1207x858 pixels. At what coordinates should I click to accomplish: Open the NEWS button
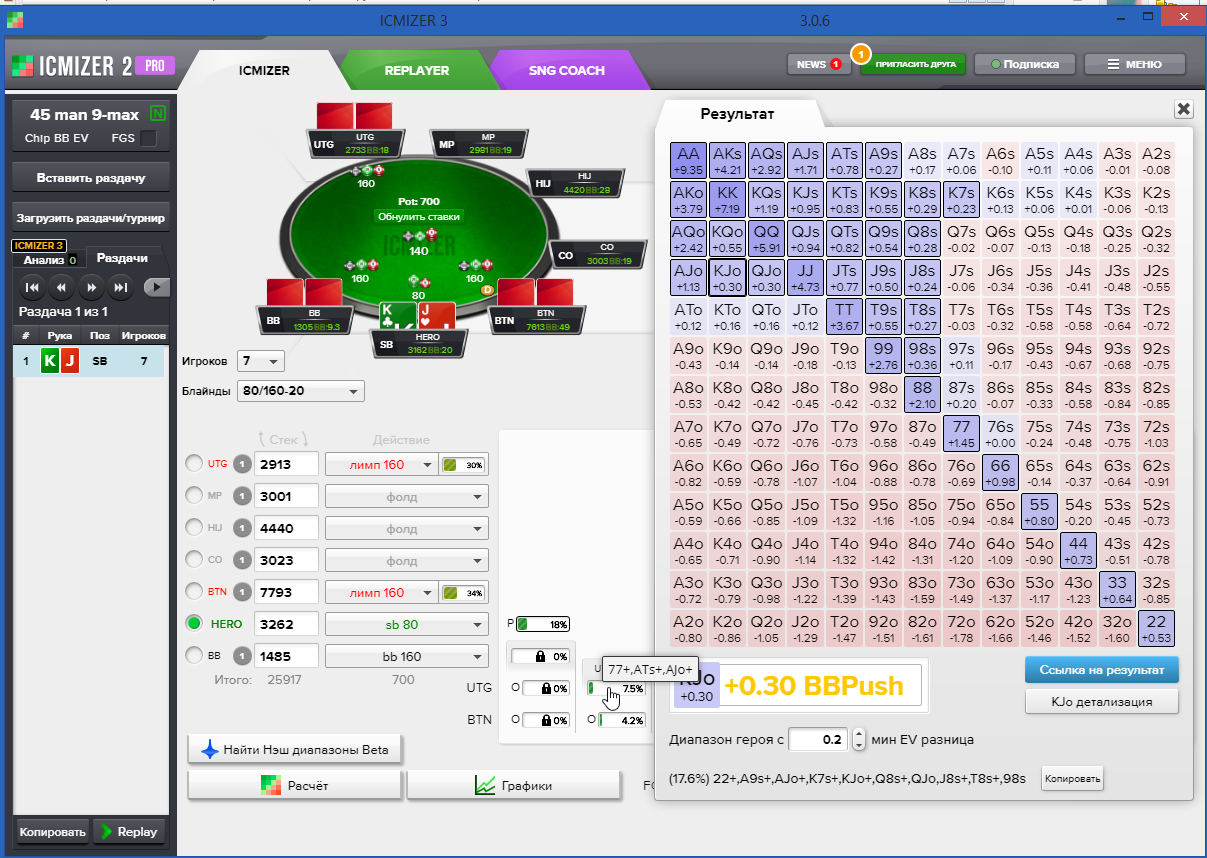820,64
